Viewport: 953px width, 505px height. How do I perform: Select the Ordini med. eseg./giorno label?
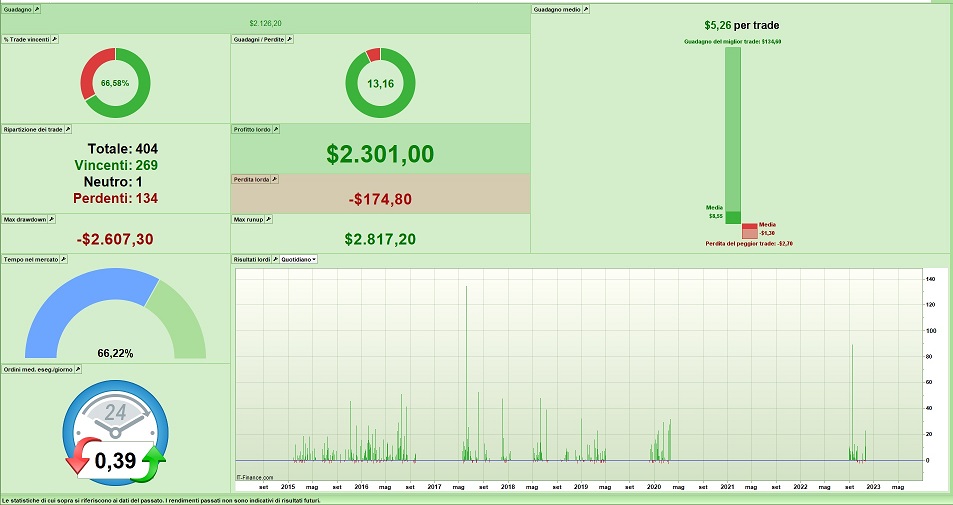pyautogui.click(x=38, y=369)
